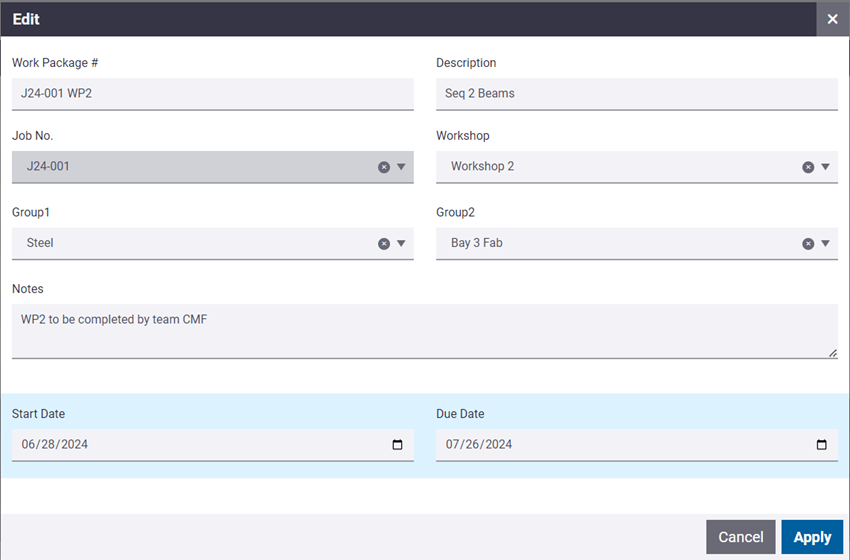Focus the Work Package # field

pyautogui.click(x=212, y=94)
